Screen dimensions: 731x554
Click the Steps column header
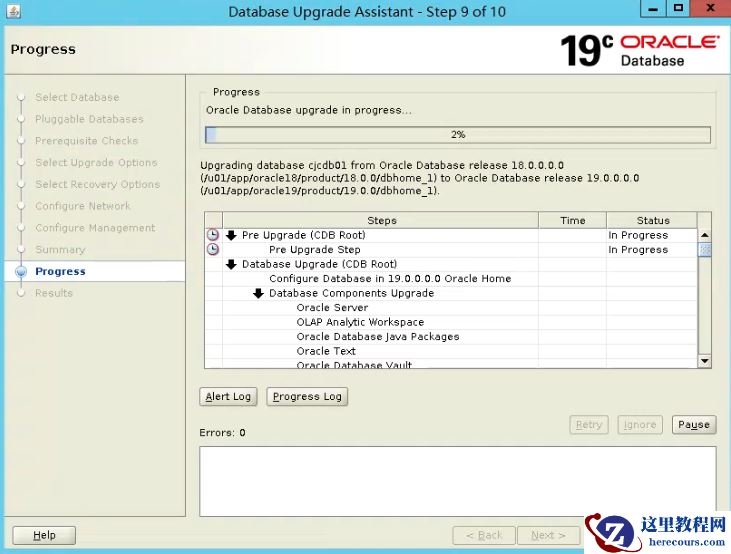pos(381,220)
